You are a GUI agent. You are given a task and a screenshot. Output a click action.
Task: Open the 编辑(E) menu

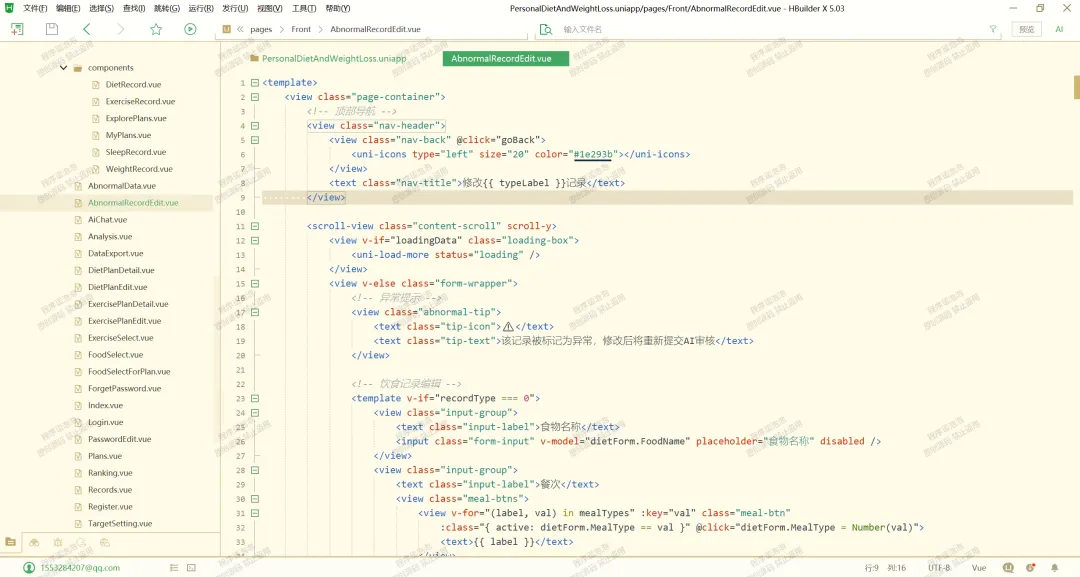point(68,8)
